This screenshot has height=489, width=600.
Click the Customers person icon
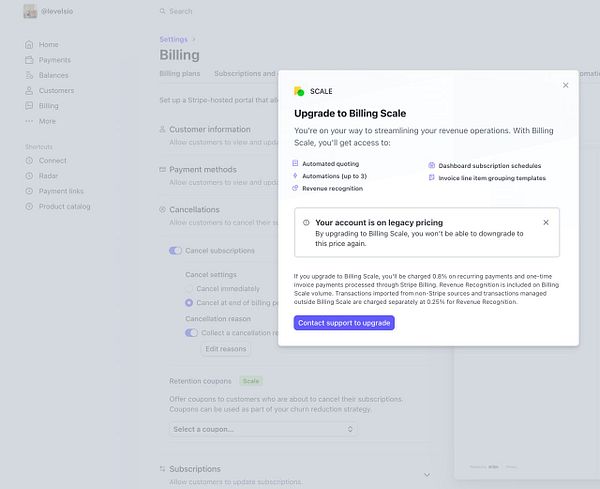(29, 90)
